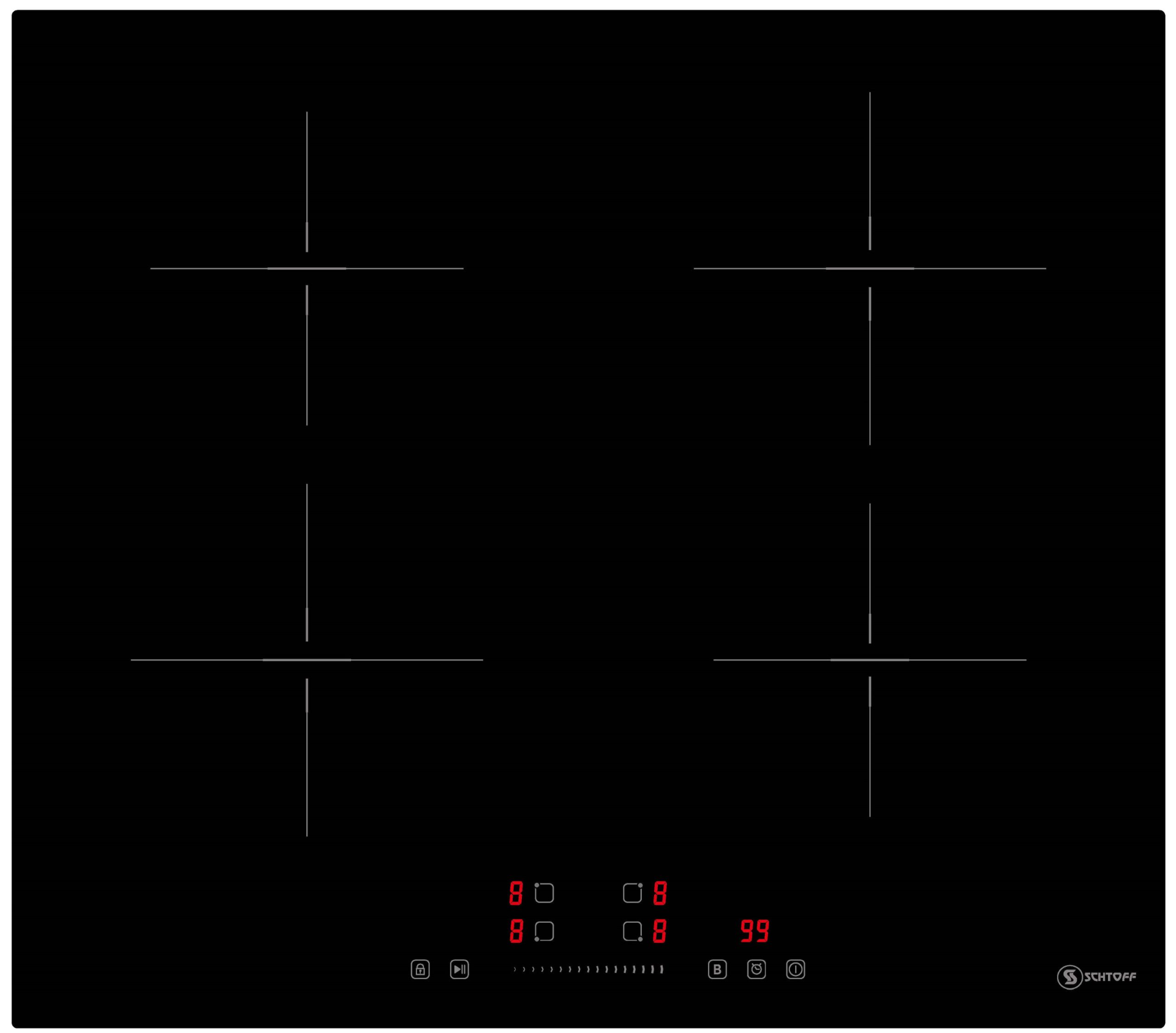This screenshot has height=1033, width=1176.
Task: Set lowest power on the slider's left end
Action: (514, 969)
